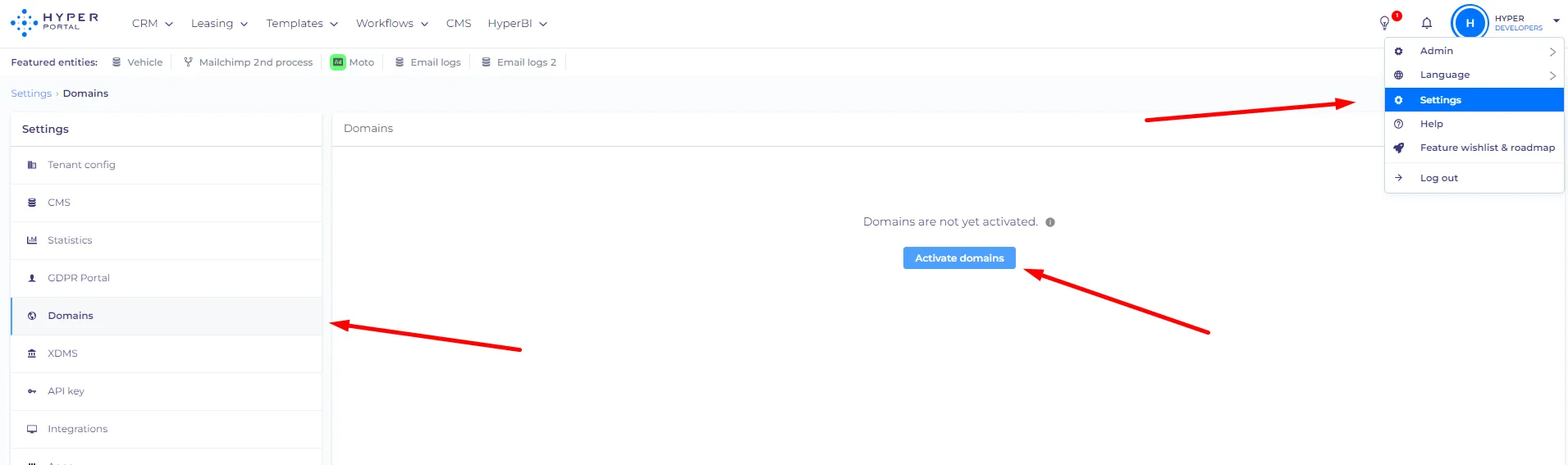
Task: Select Help in the user menu
Action: [x=1474, y=124]
